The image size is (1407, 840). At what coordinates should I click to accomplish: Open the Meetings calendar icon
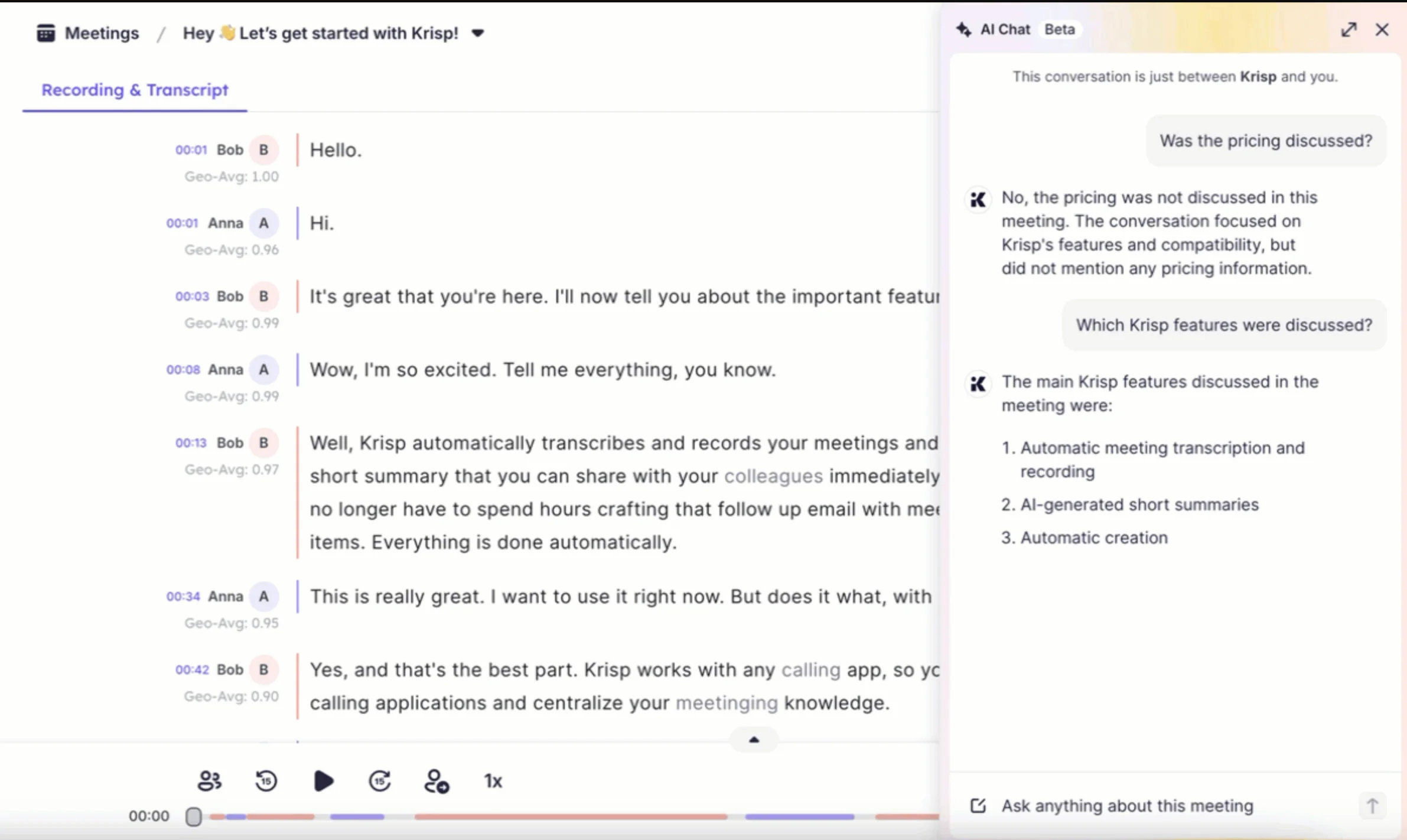[45, 33]
